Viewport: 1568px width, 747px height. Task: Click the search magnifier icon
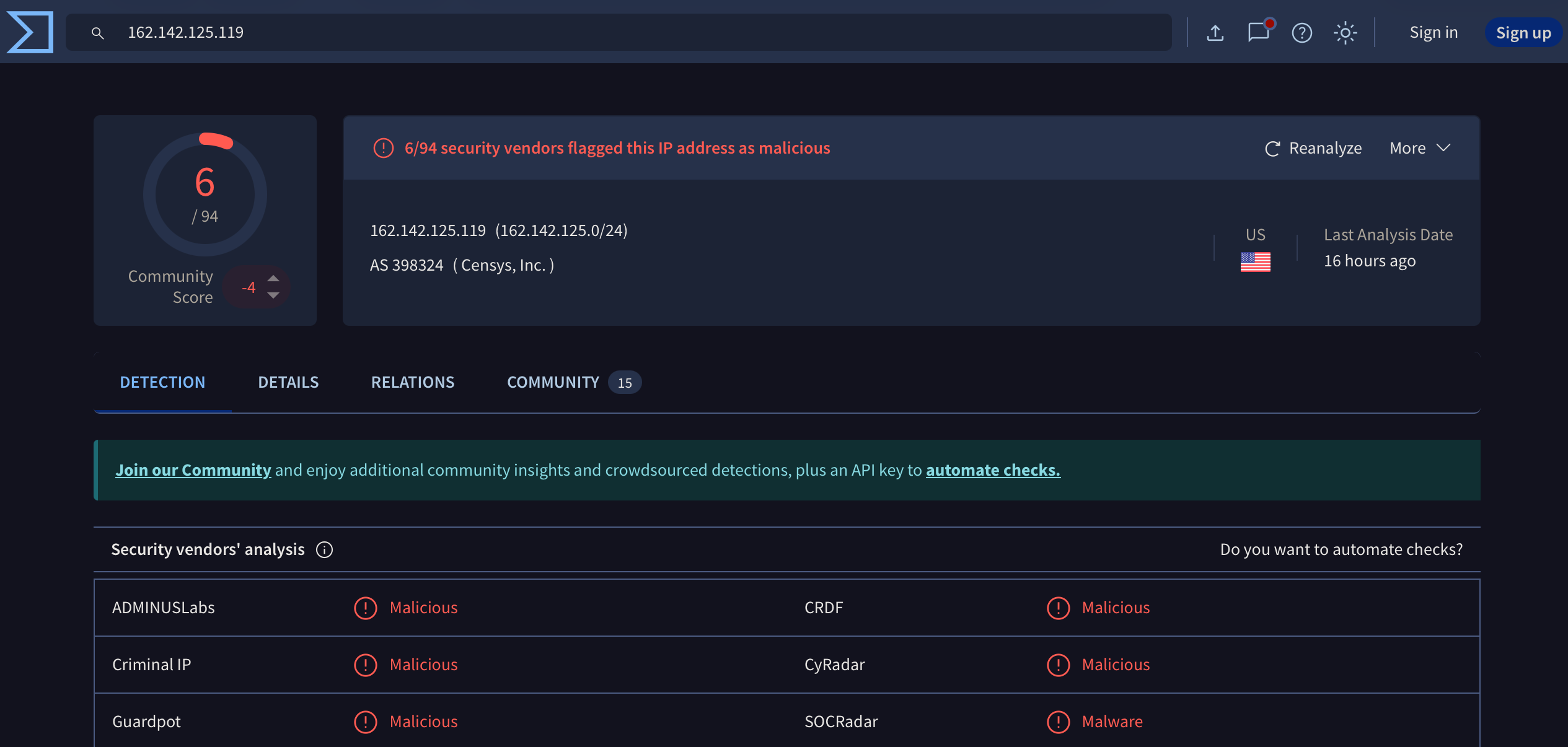(97, 33)
